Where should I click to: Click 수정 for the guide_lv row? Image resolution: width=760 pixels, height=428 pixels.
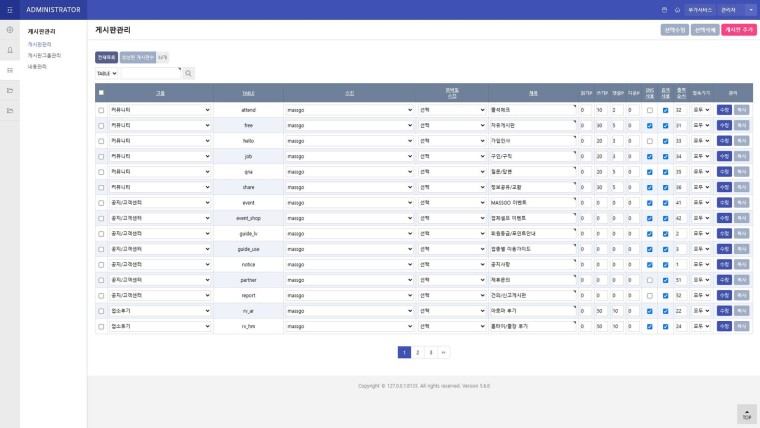724,234
